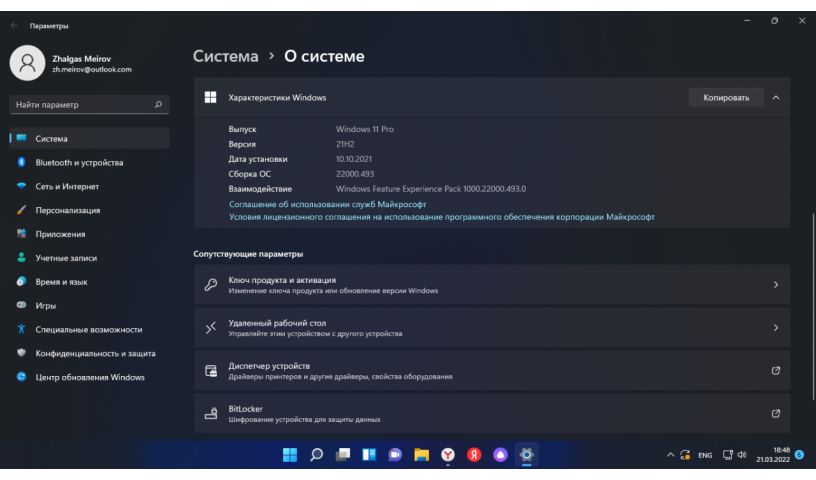
Task: Open Удаленный рабочий стол row
Action: point(492,327)
